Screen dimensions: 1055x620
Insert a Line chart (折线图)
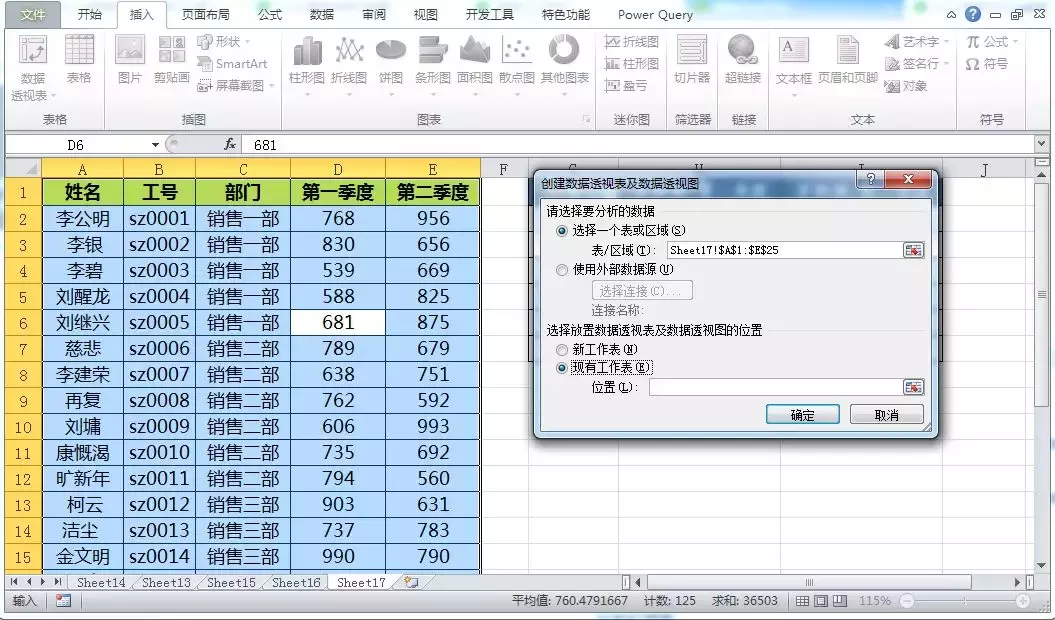coord(349,66)
